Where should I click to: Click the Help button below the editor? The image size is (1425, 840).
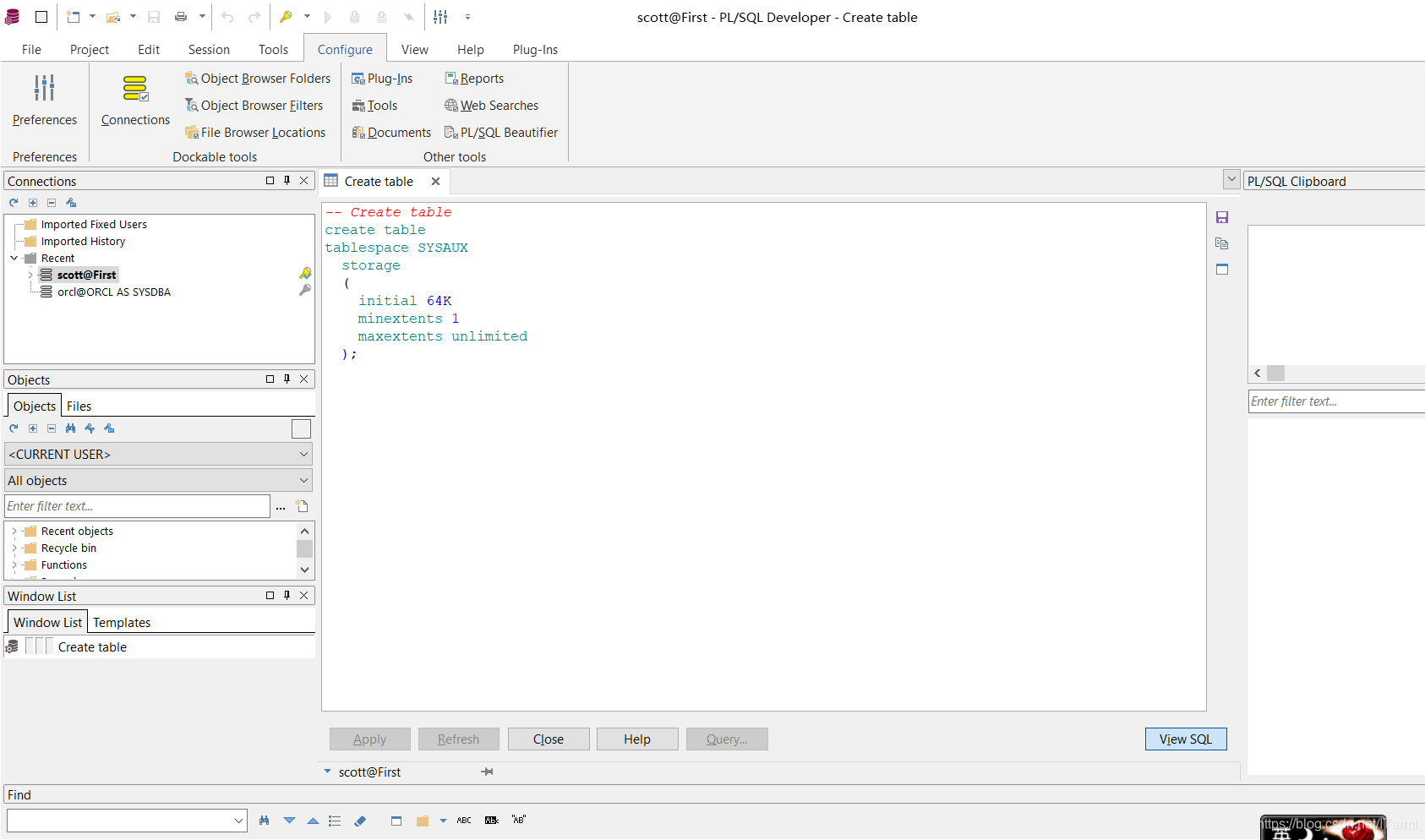(x=637, y=739)
